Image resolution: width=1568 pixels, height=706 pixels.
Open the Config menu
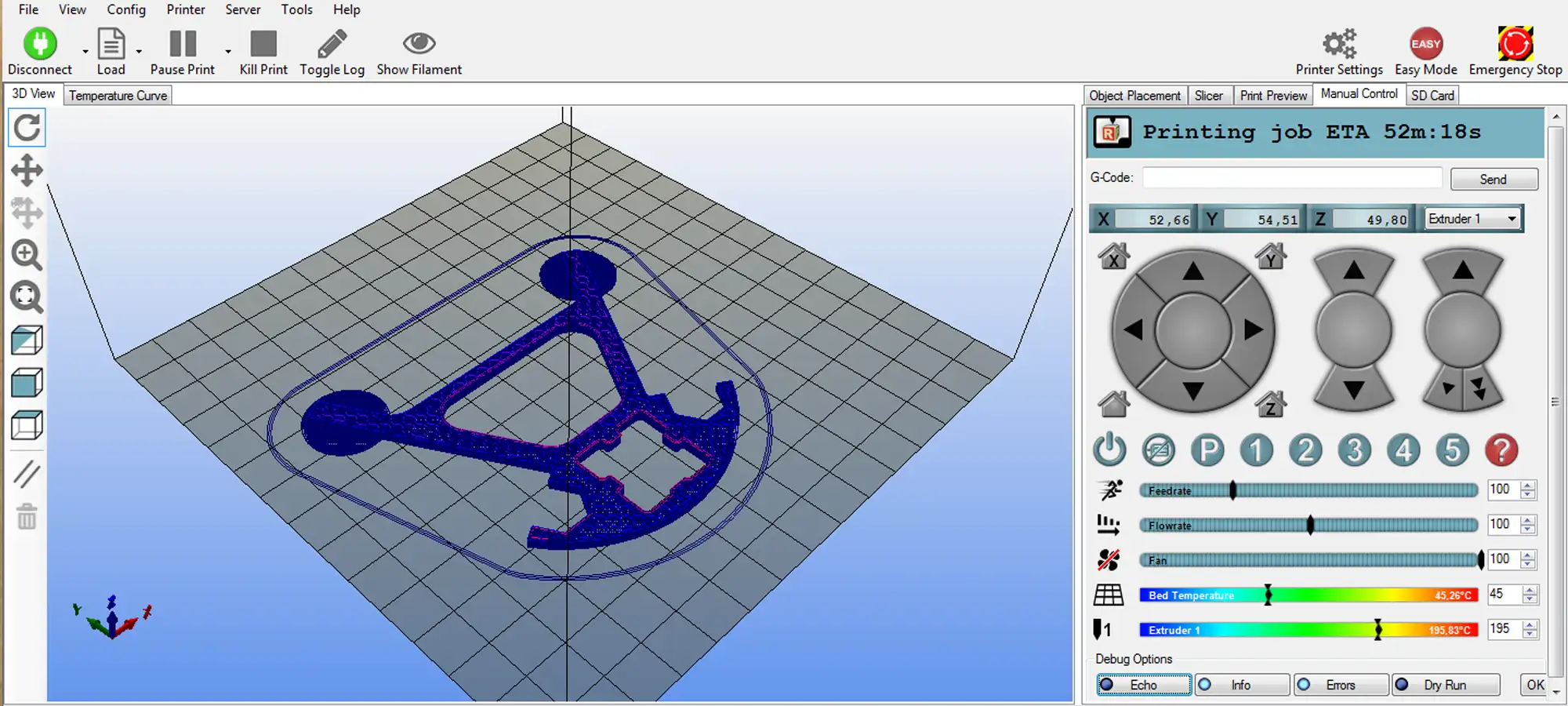(126, 9)
